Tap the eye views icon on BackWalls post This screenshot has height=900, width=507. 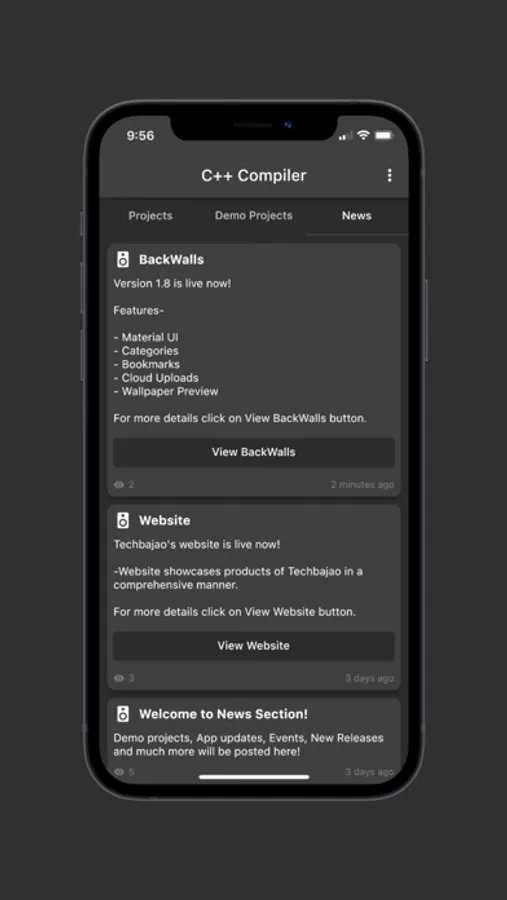point(119,484)
